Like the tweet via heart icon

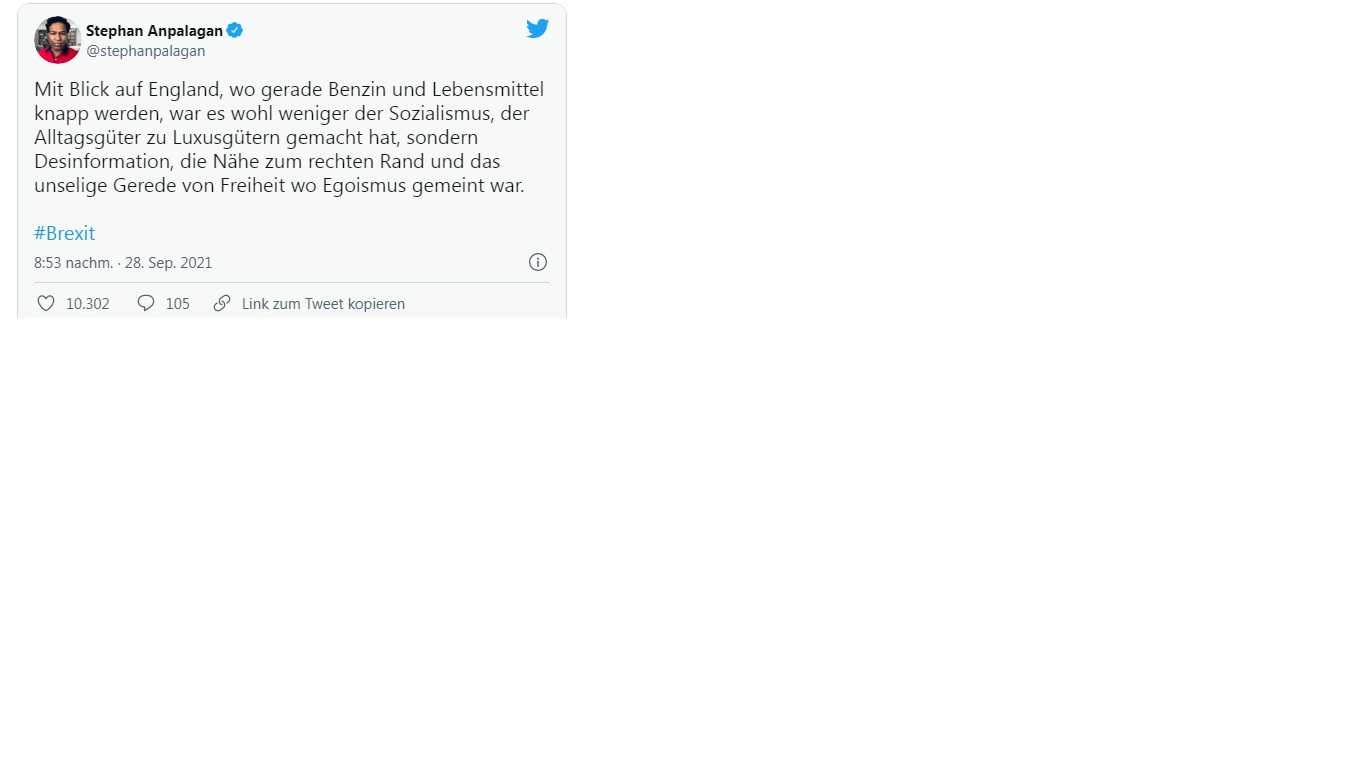coord(46,303)
